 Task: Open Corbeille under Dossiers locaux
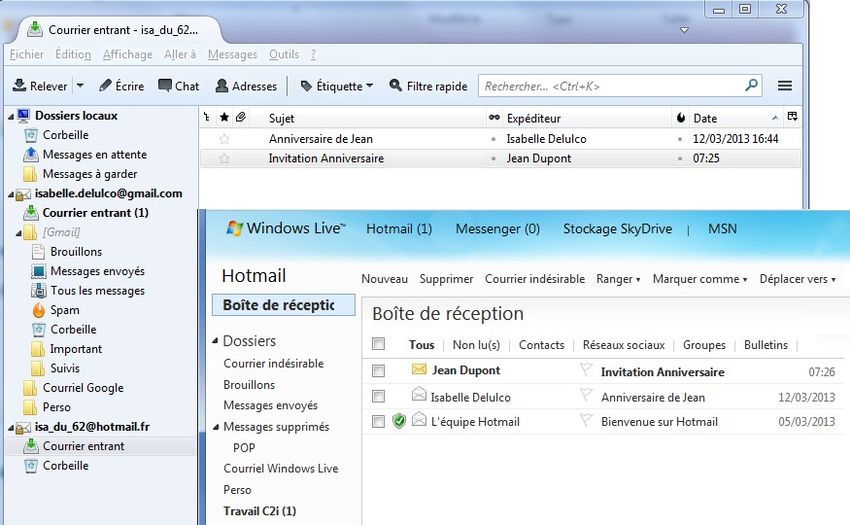[66, 135]
